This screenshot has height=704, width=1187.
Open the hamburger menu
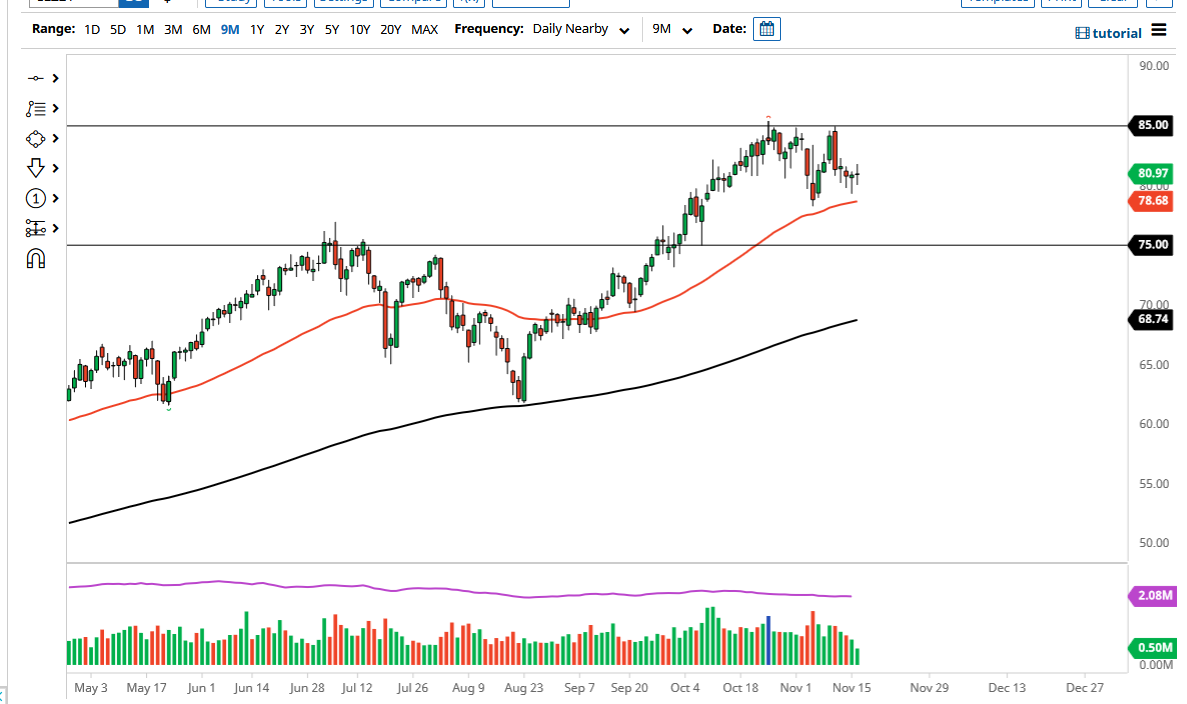[x=1160, y=31]
